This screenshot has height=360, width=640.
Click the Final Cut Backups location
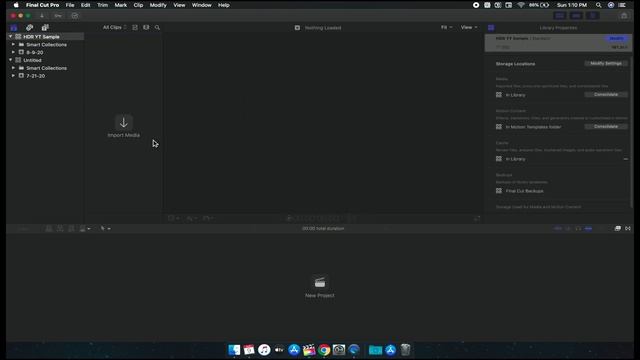524,191
